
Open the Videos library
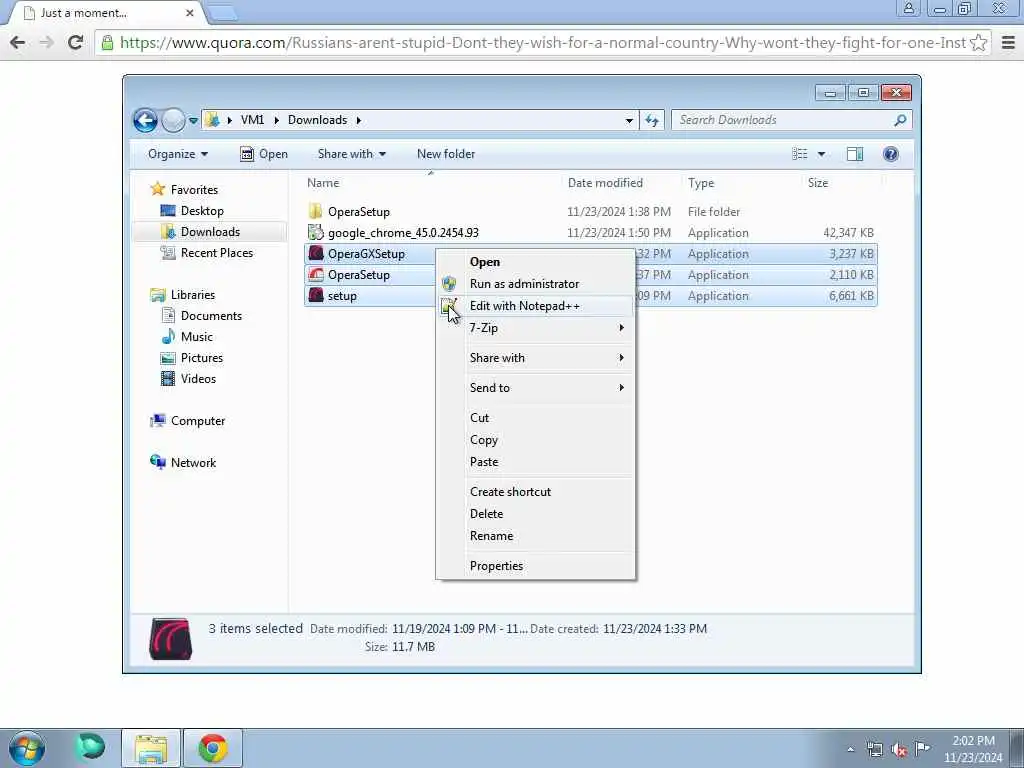click(198, 379)
